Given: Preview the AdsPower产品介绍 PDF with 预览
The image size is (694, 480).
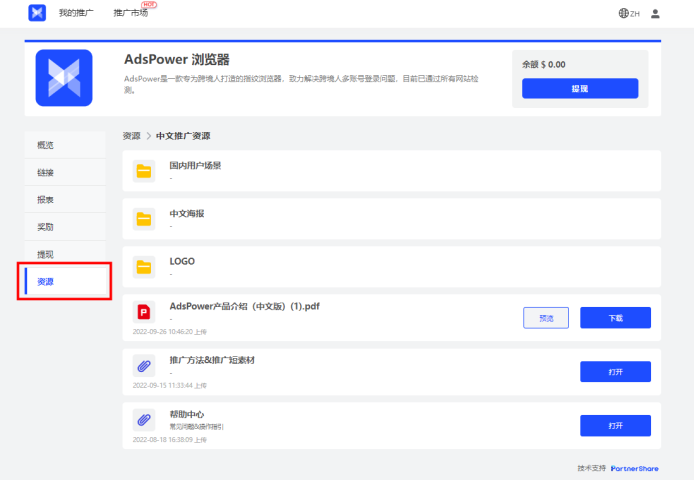Looking at the screenshot, I should [546, 318].
